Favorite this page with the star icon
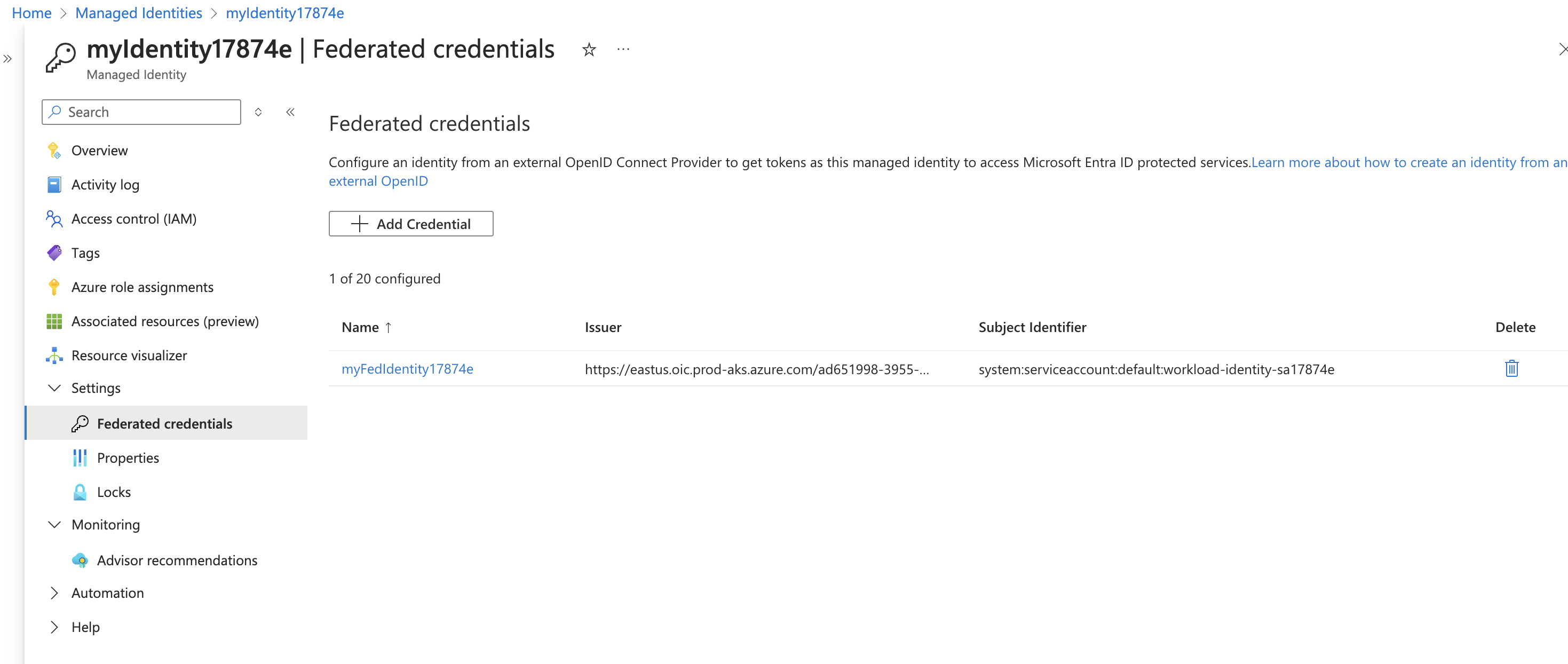The width and height of the screenshot is (1568, 664). point(589,49)
